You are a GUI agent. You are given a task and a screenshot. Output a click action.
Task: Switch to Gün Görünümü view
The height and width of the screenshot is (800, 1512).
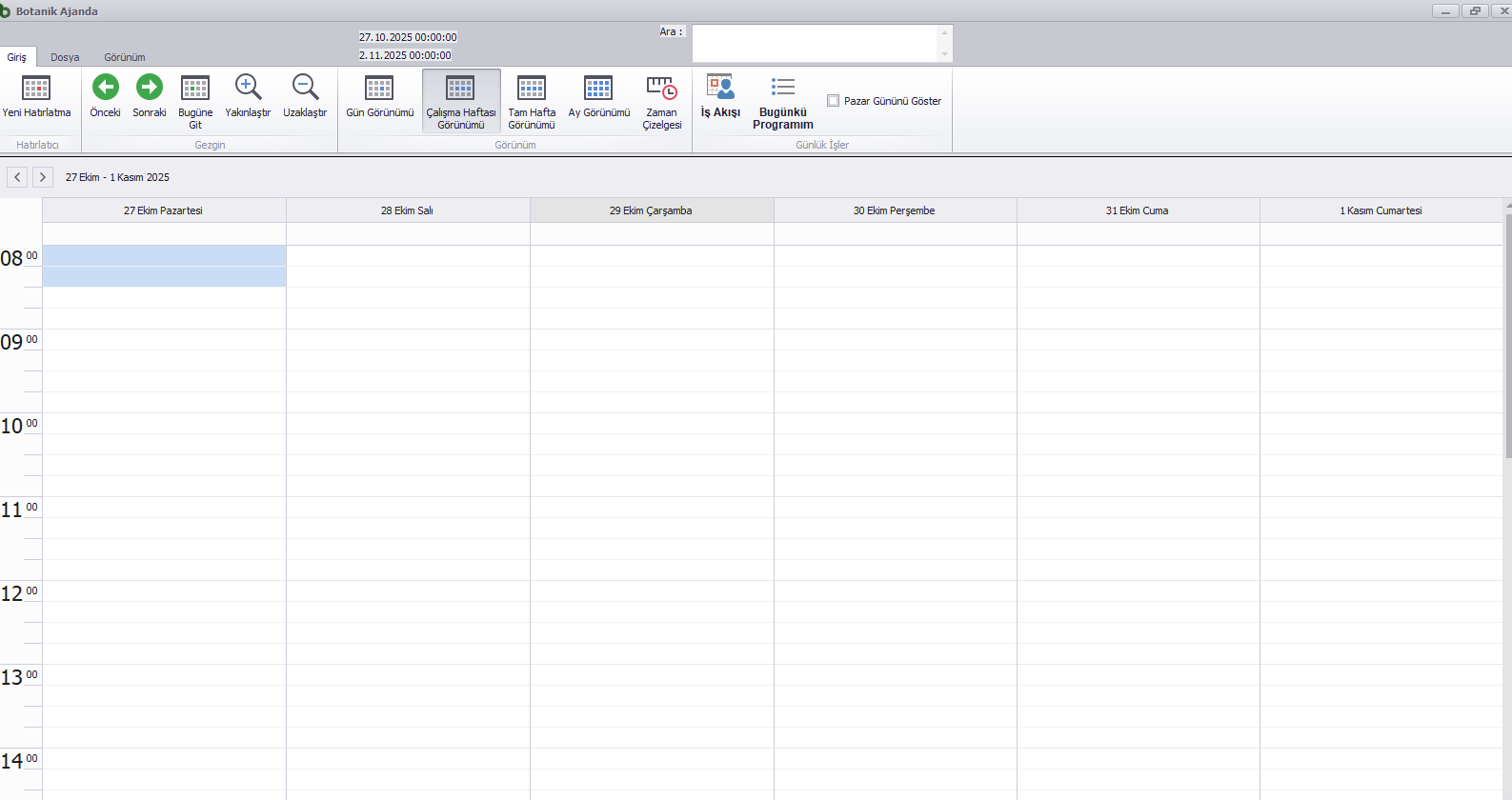(x=379, y=89)
